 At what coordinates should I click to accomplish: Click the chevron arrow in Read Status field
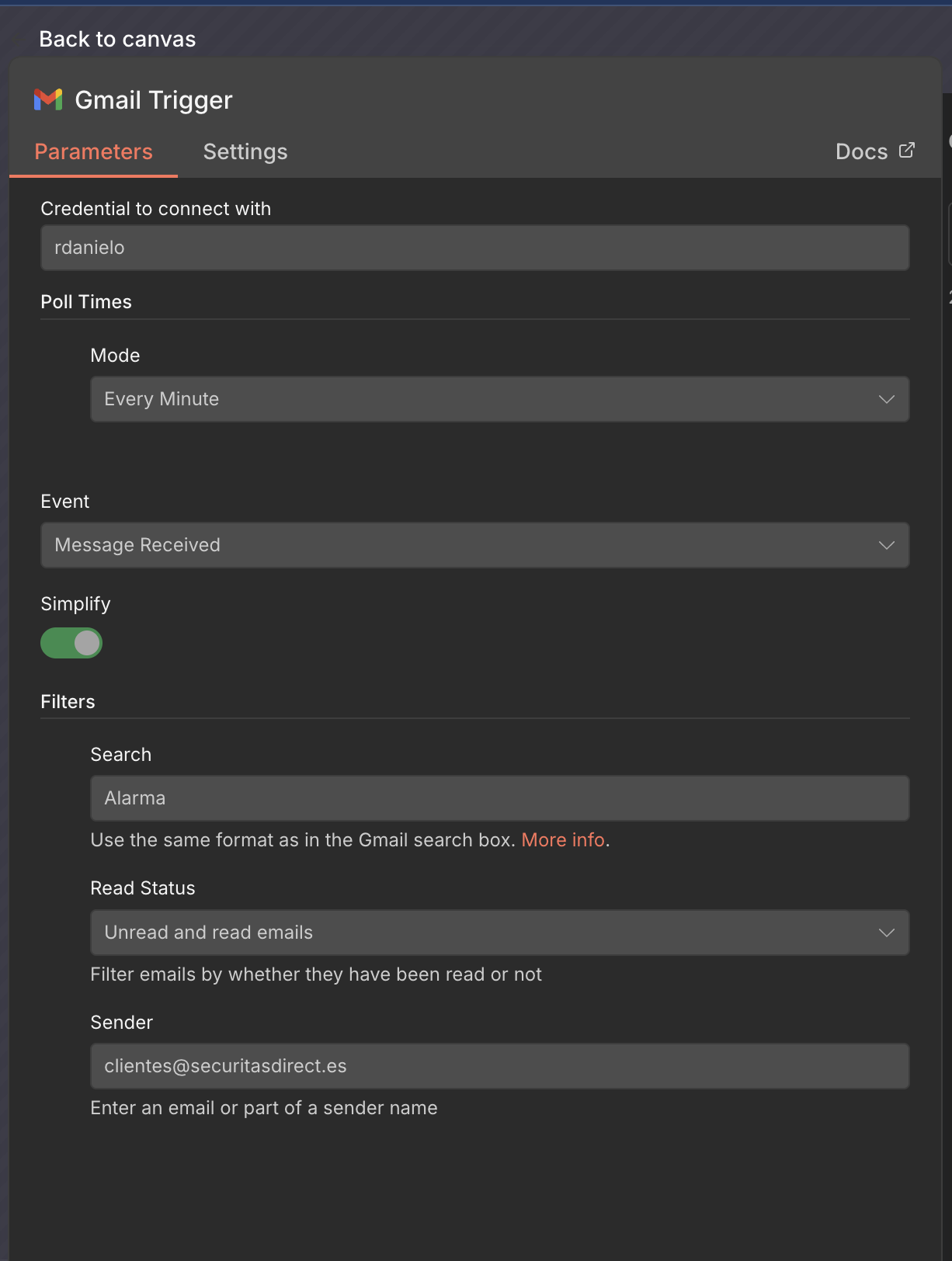886,933
